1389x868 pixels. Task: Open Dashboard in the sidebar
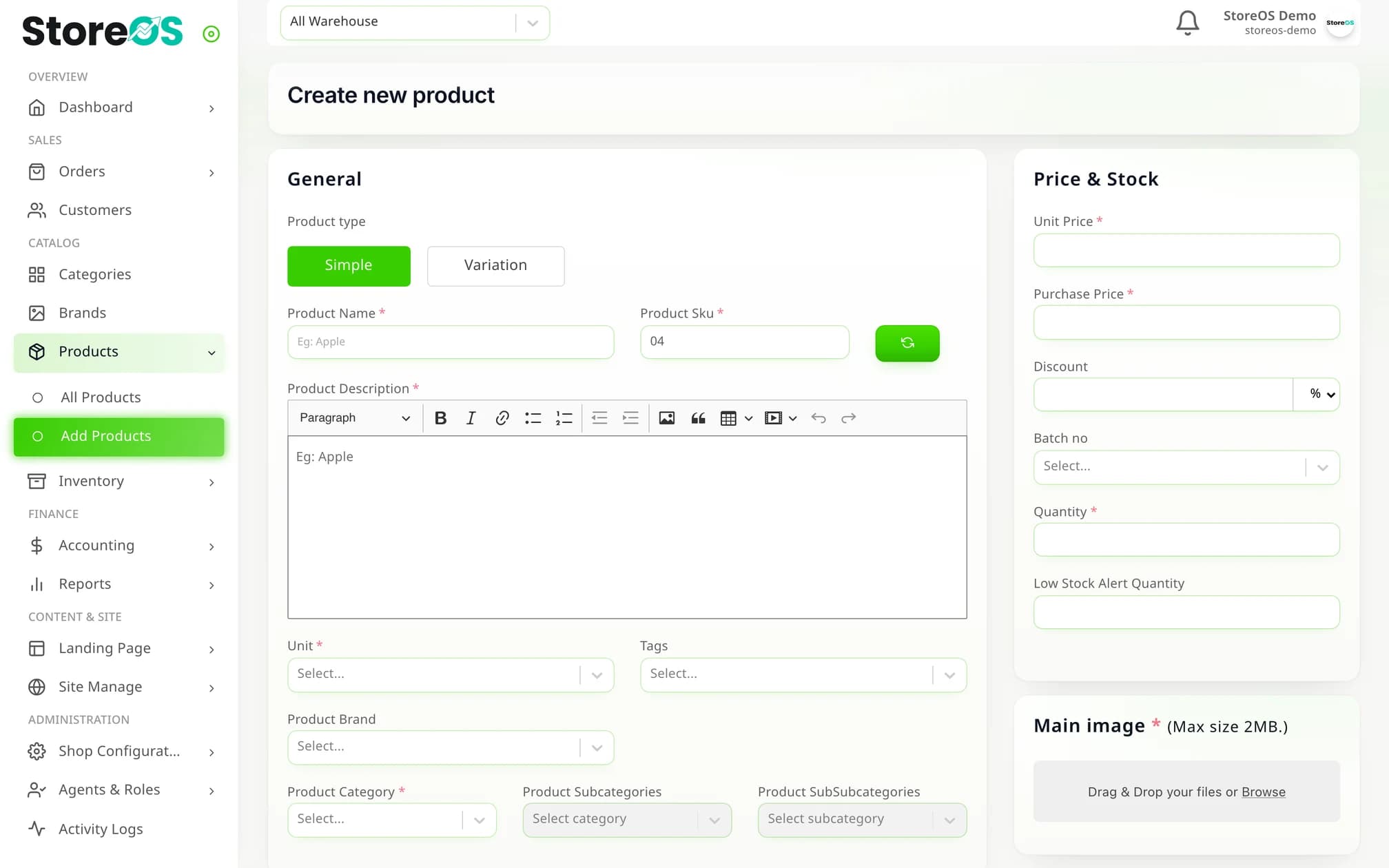pyautogui.click(x=119, y=107)
